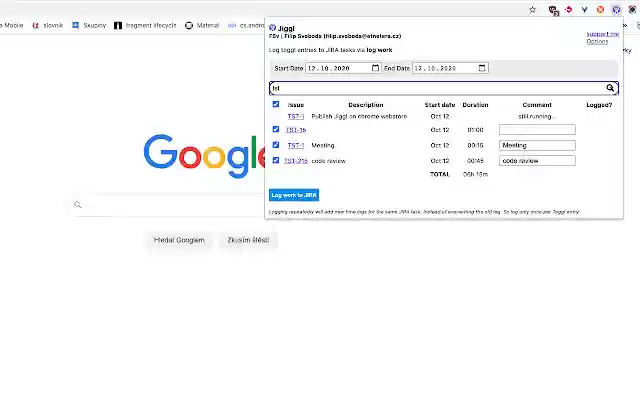Click the Issue column header

click(296, 105)
